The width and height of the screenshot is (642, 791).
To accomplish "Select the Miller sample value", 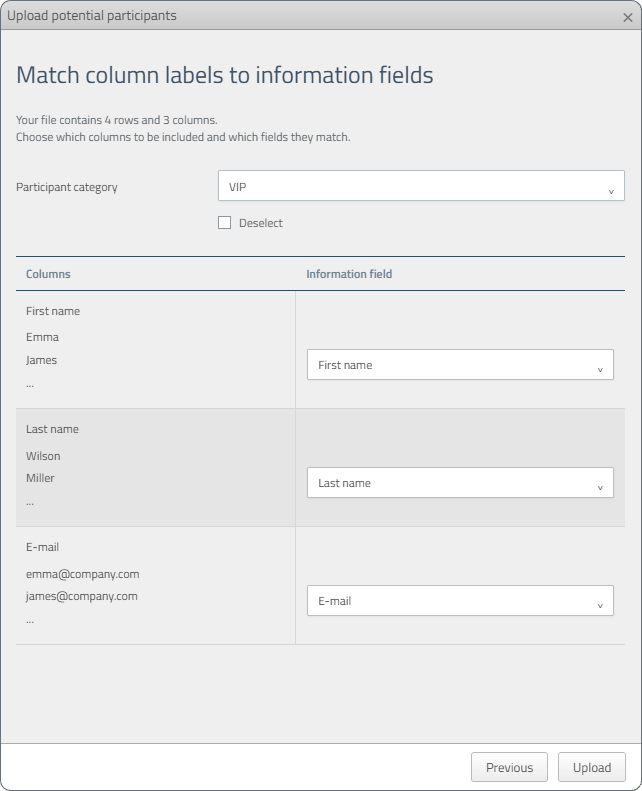I will 40,478.
